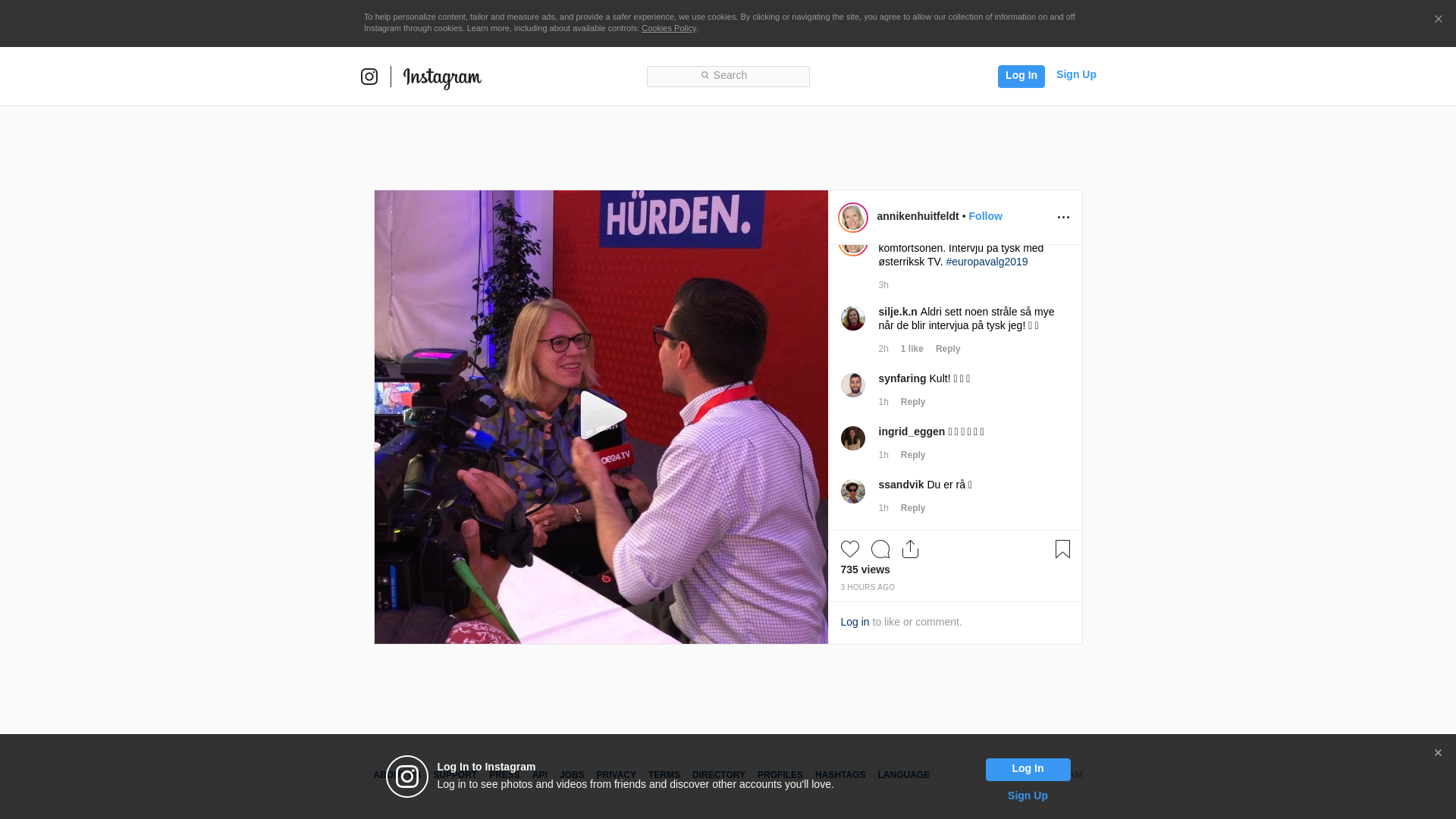Viewport: 1456px width, 819px height.
Task: Open annikenhuitfeldt profile avatar
Action: point(853,218)
